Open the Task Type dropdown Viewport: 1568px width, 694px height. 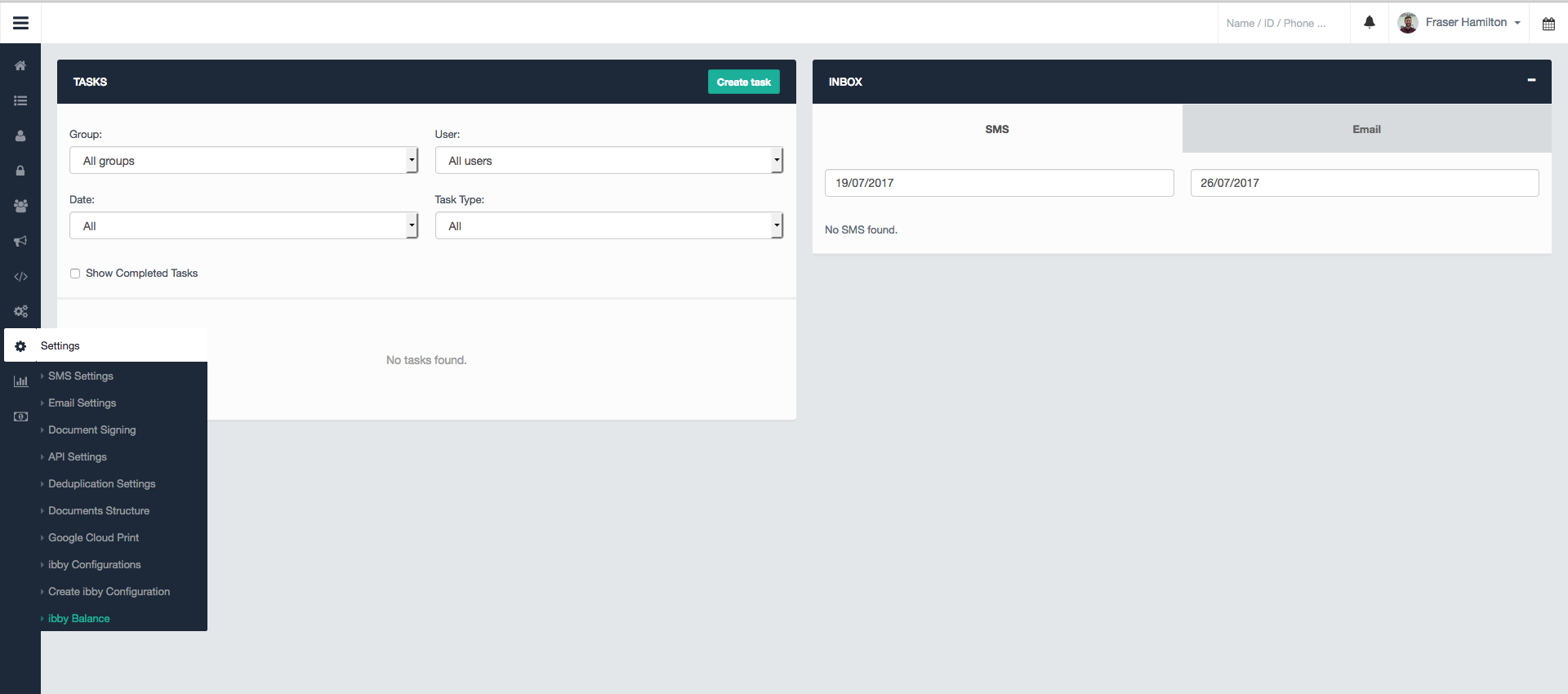coord(608,226)
